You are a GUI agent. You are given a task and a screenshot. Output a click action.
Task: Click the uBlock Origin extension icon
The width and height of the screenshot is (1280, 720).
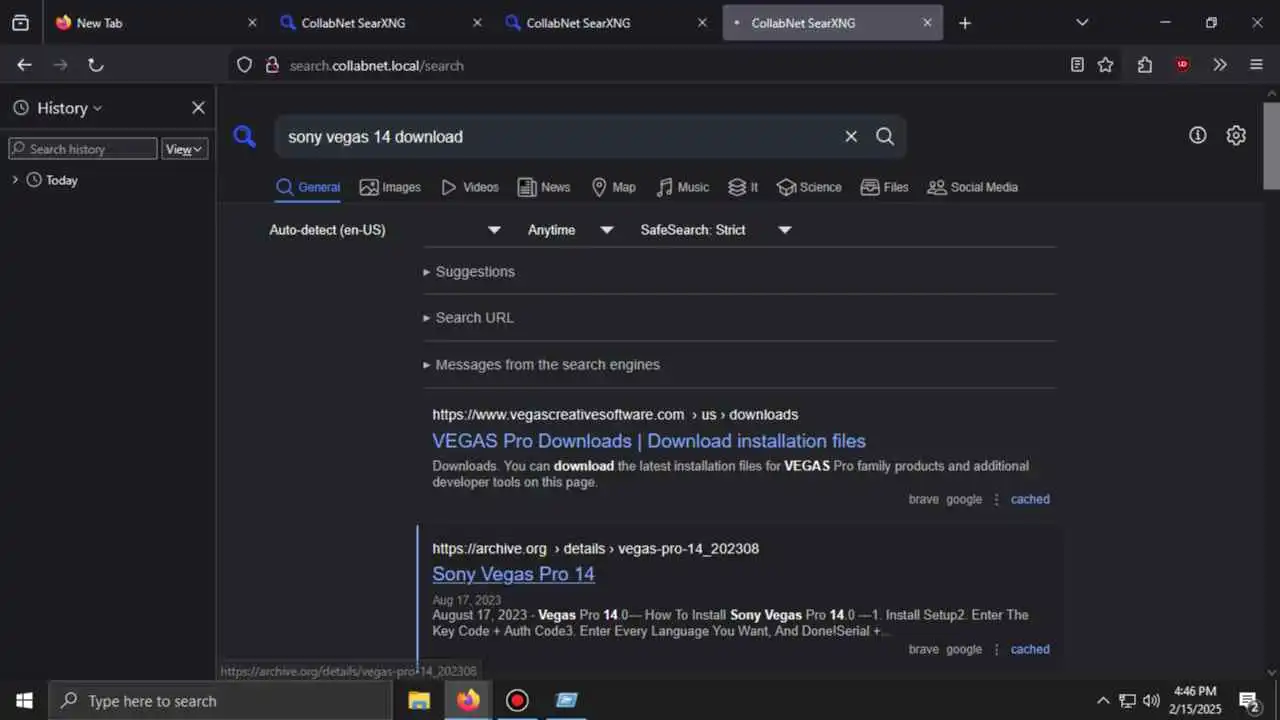click(1182, 65)
